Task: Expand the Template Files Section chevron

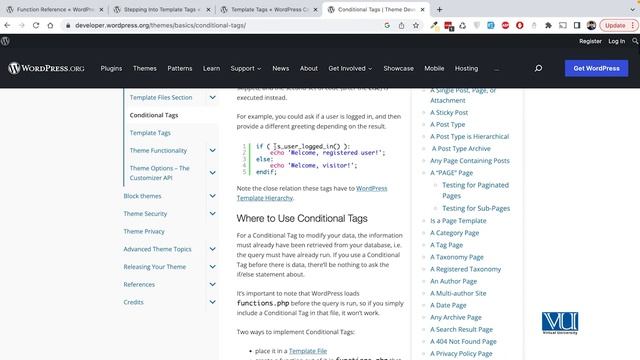Action: click(213, 98)
